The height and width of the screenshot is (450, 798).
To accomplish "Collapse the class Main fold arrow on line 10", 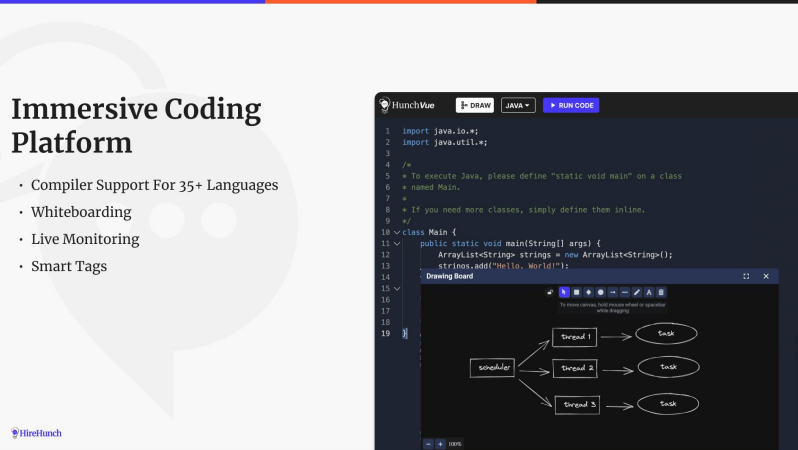I will (x=397, y=232).
